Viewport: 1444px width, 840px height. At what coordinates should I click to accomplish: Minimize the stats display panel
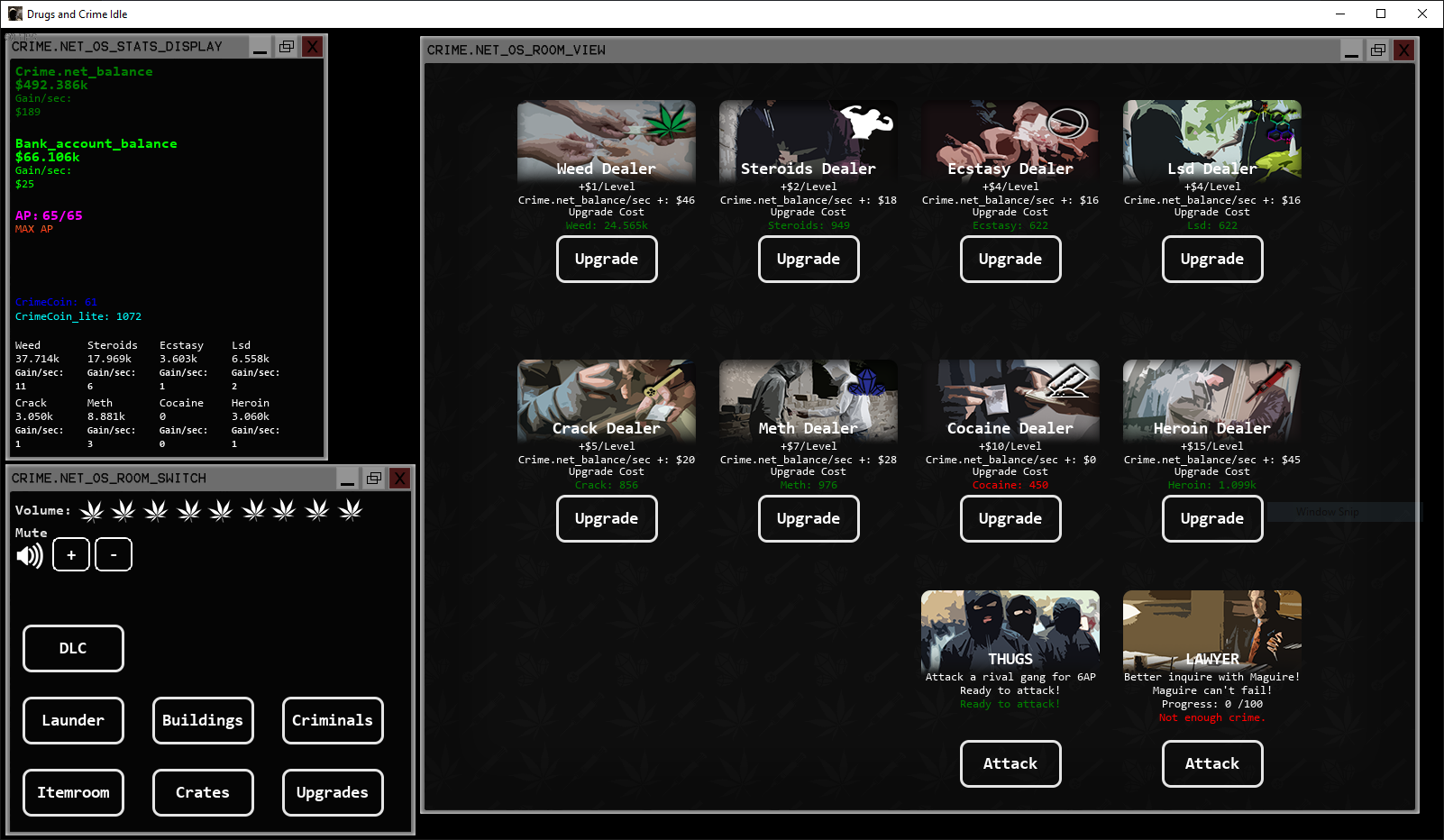(x=260, y=47)
